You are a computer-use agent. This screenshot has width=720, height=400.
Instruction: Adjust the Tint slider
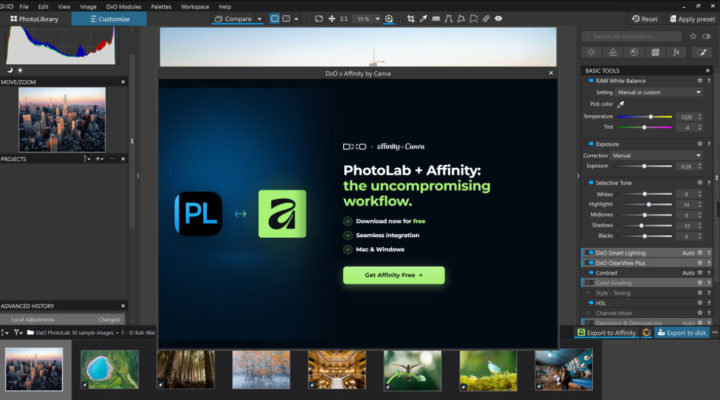coord(645,127)
